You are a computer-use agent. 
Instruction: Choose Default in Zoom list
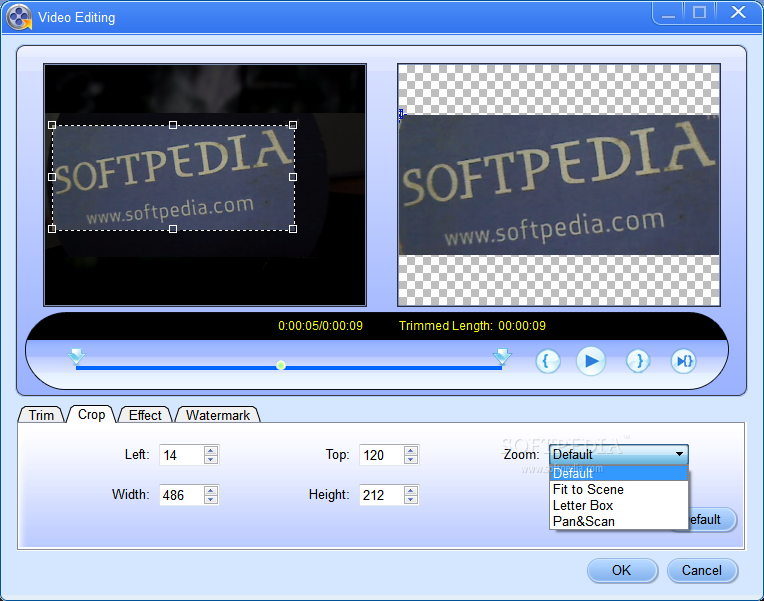pyautogui.click(x=619, y=473)
